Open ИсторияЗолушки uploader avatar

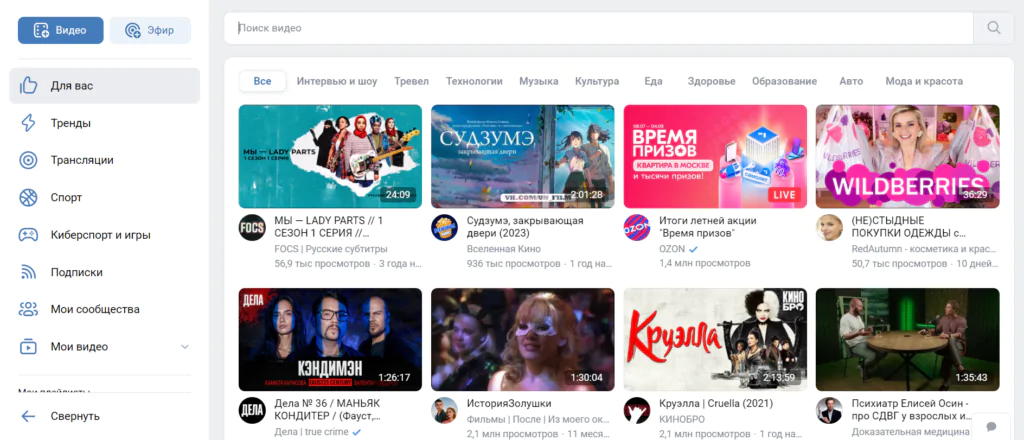click(445, 410)
